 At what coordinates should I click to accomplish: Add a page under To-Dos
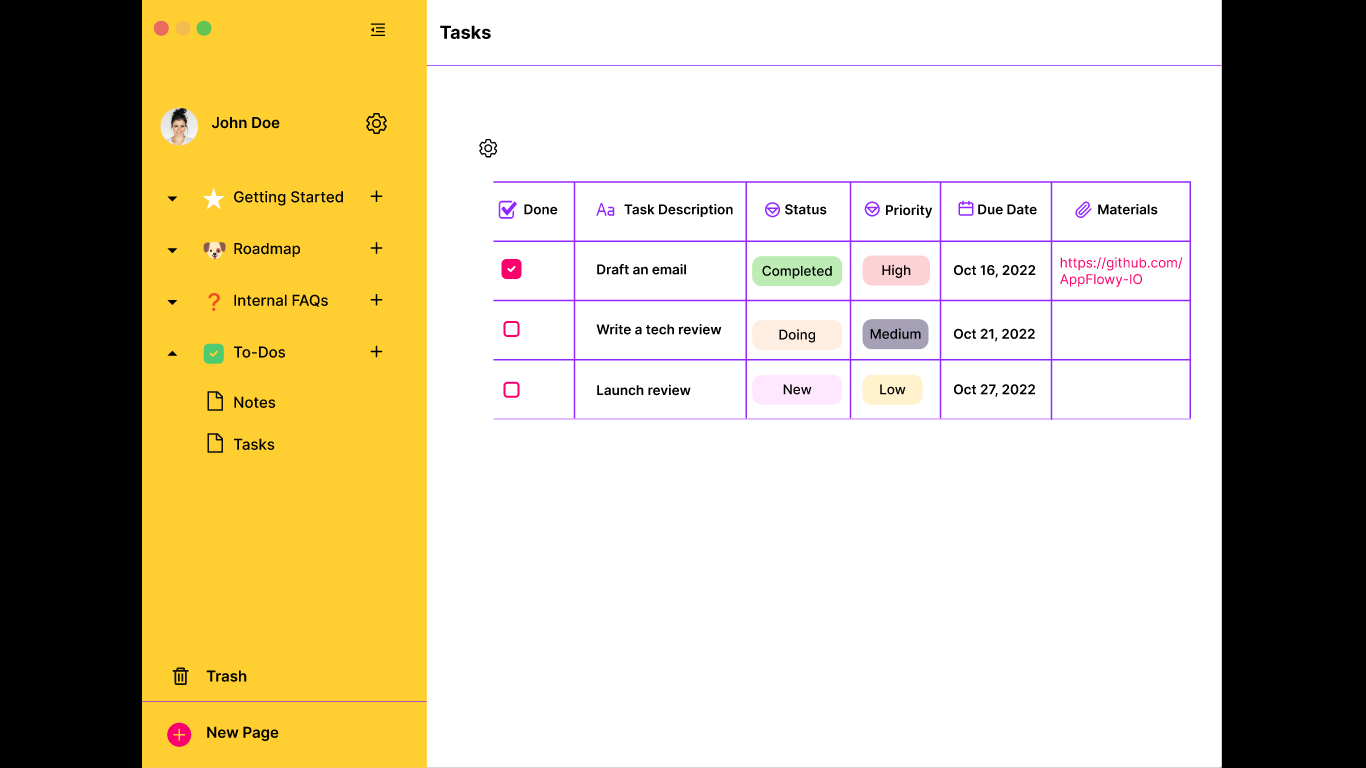[x=376, y=351]
